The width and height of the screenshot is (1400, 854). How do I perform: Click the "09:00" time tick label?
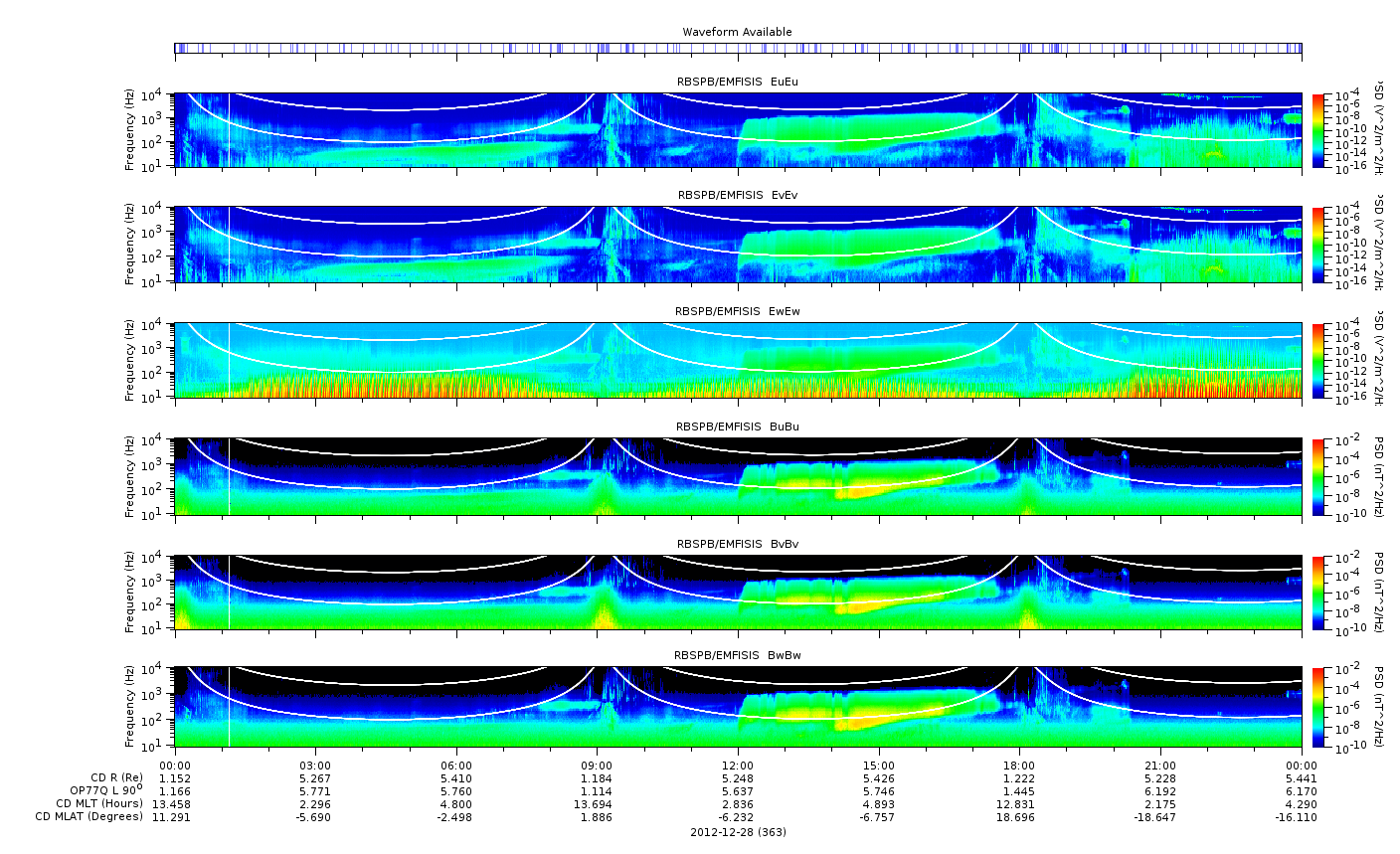pos(597,765)
